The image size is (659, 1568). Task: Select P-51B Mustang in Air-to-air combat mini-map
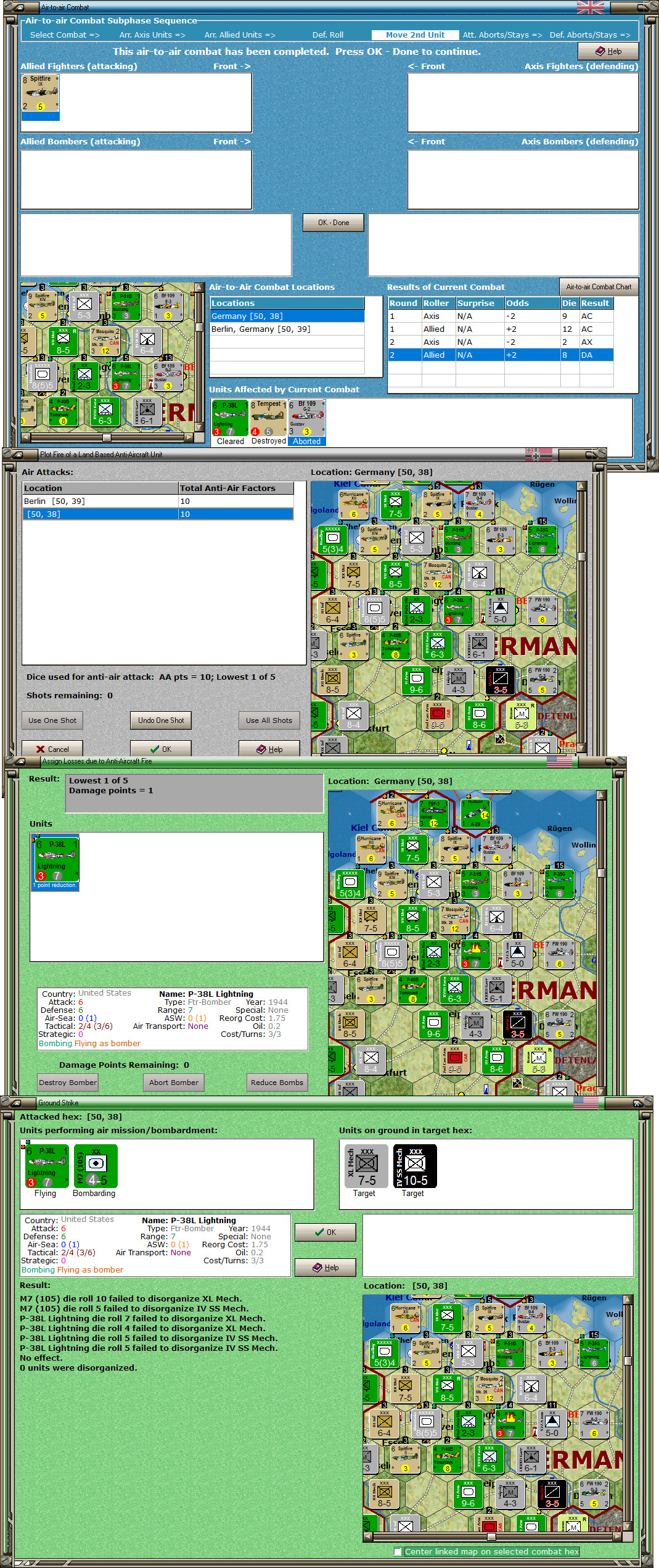click(126, 306)
